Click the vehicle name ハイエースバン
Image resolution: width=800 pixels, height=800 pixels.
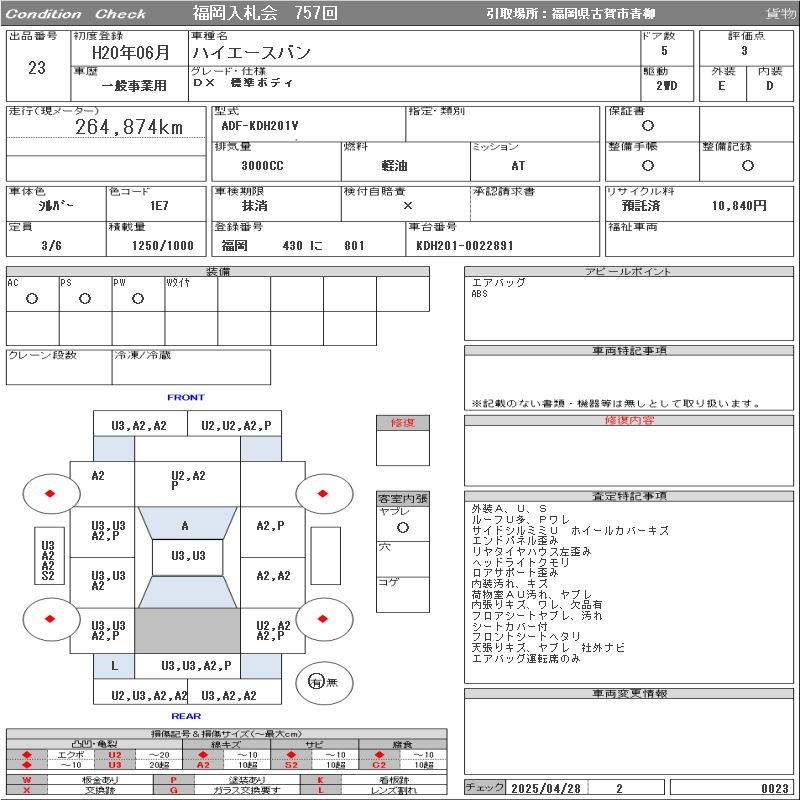click(251, 53)
